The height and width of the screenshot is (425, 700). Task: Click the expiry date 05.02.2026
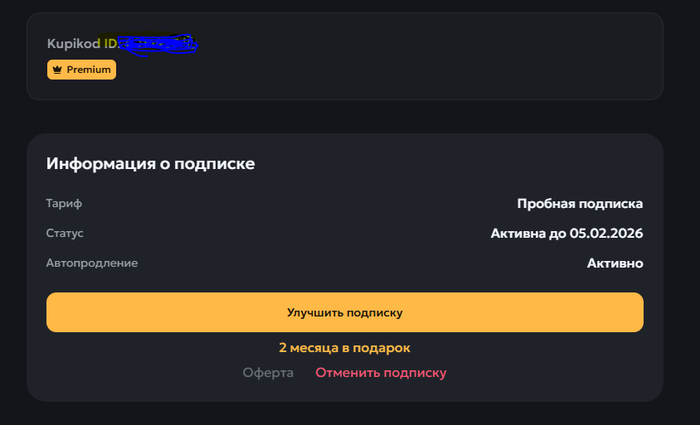pyautogui.click(x=606, y=234)
